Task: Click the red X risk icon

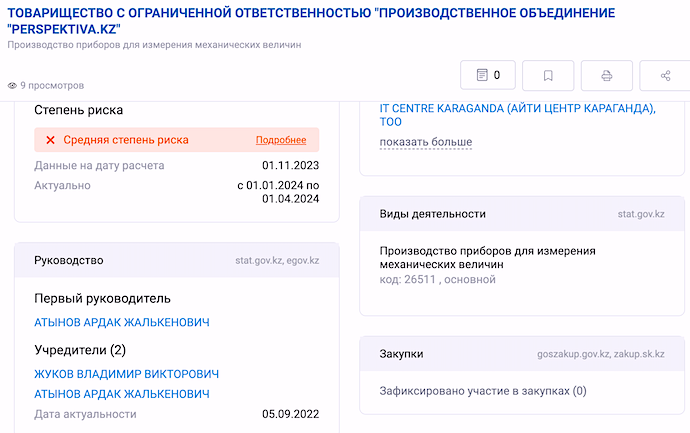Action: (x=51, y=140)
